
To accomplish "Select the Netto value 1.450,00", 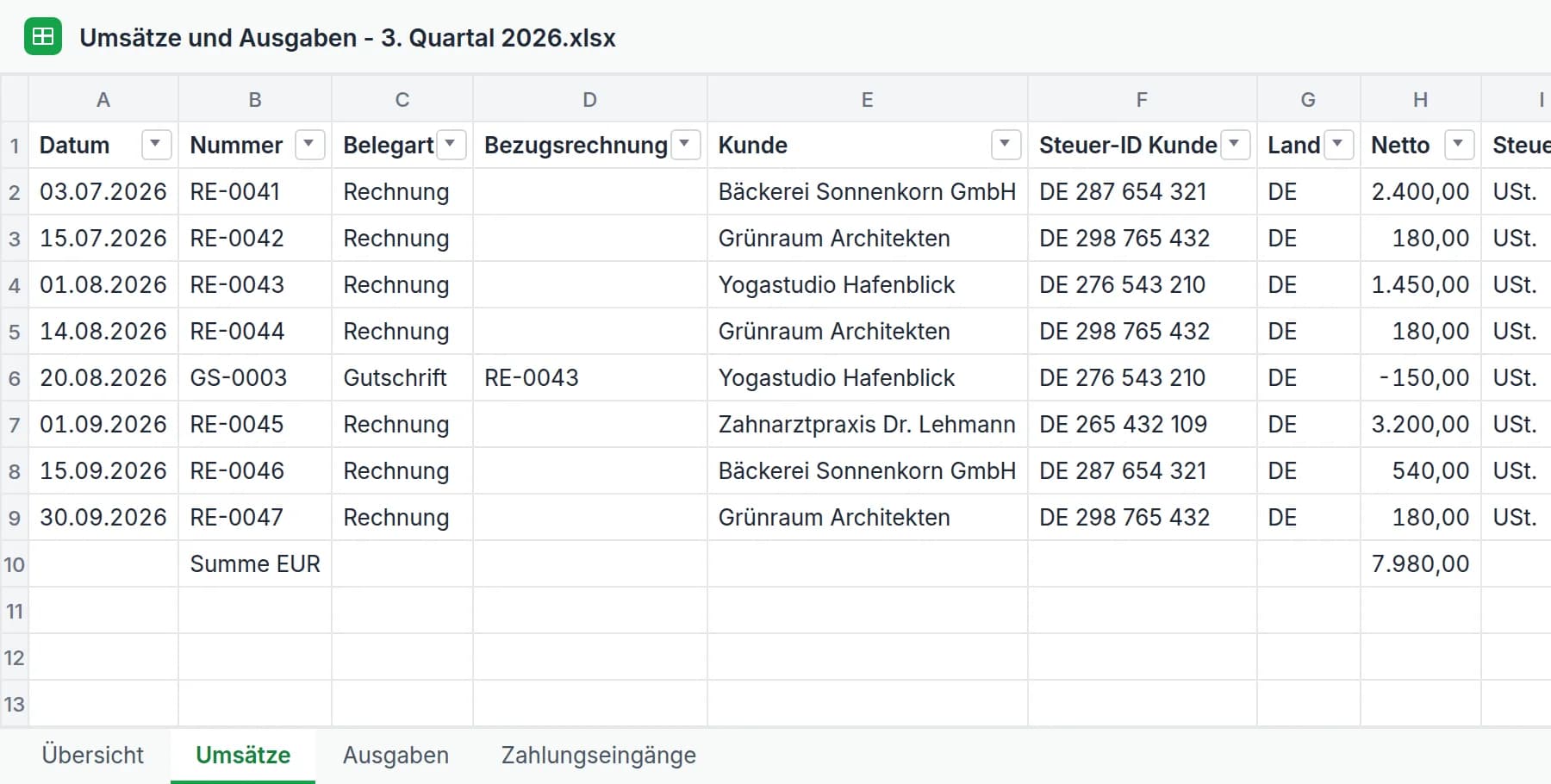I will 1420,285.
